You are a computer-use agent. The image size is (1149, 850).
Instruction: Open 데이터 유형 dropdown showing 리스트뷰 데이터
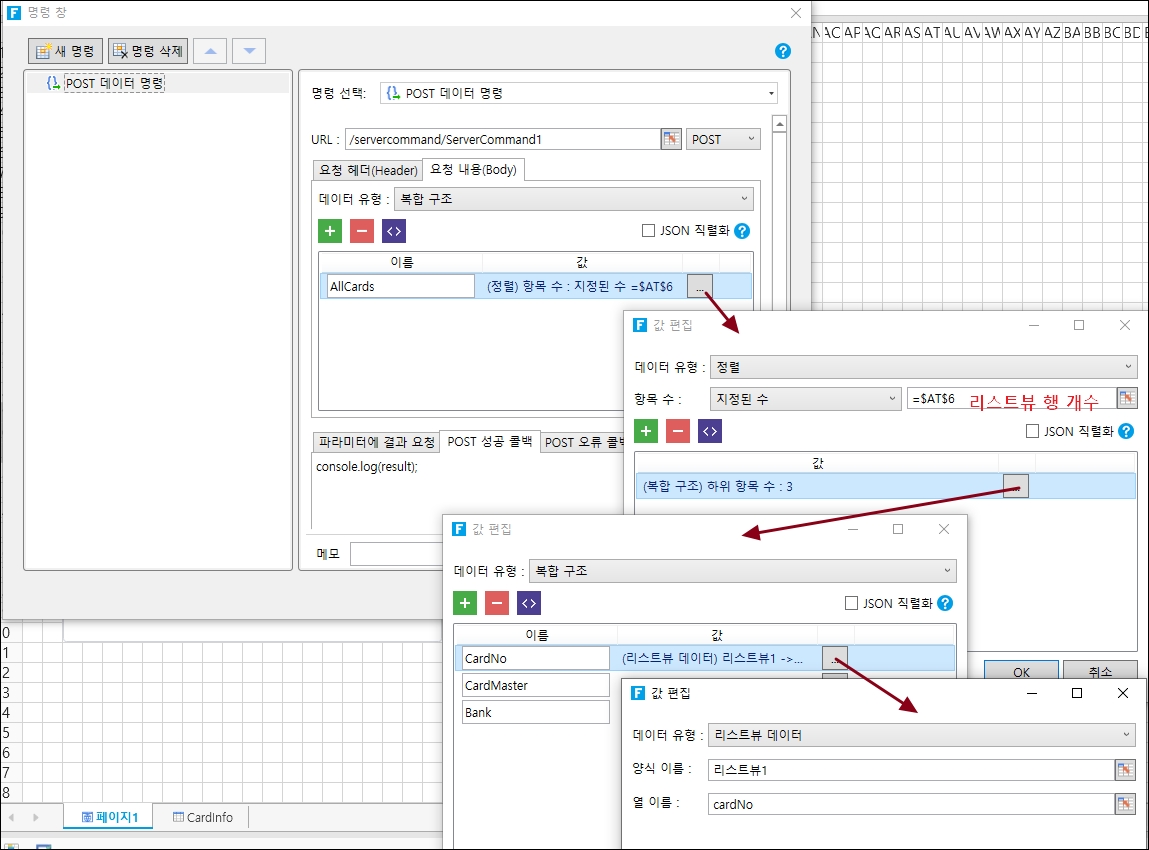click(921, 735)
